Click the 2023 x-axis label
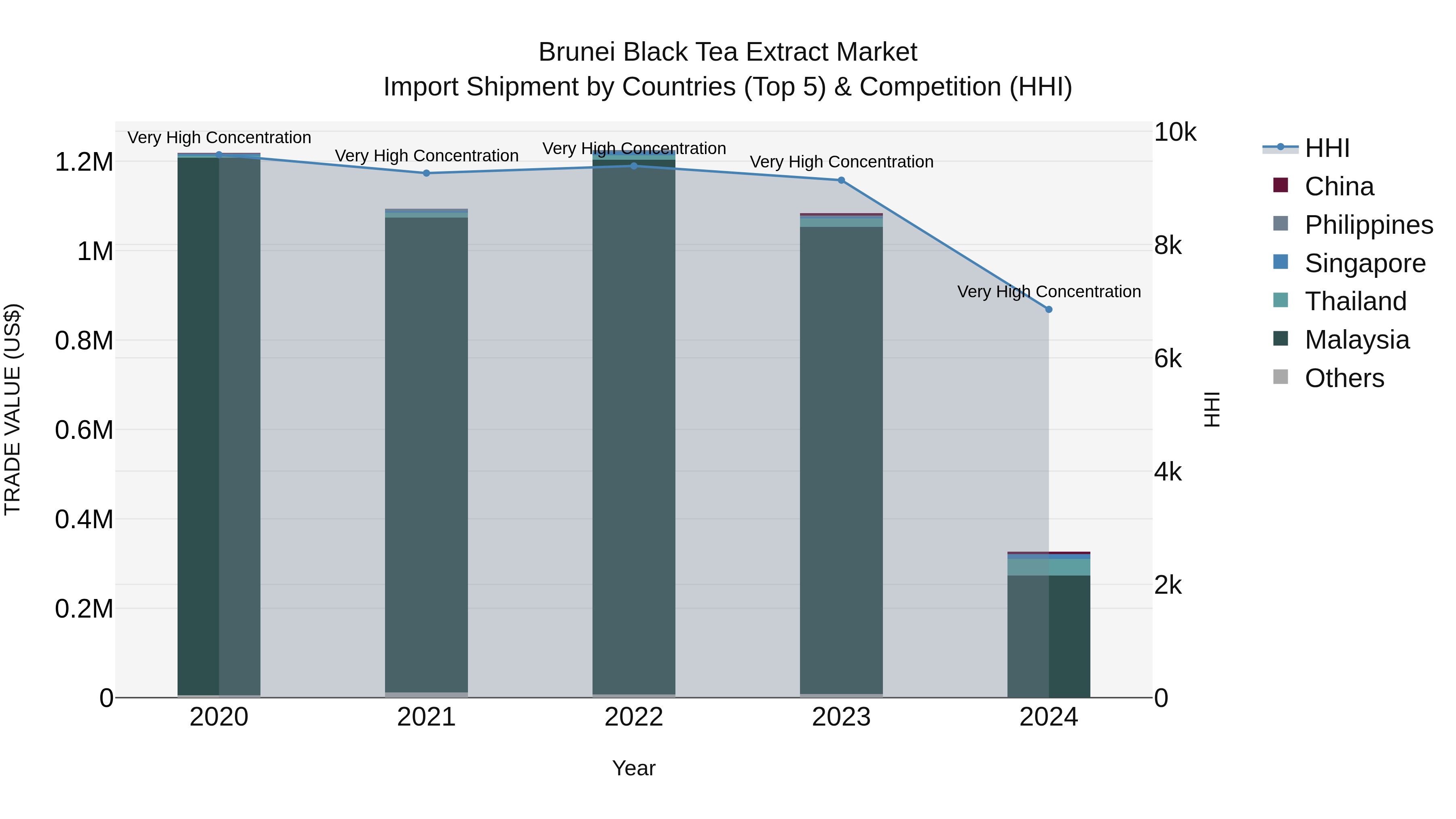Viewport: 1456px width, 819px height. coord(841,717)
